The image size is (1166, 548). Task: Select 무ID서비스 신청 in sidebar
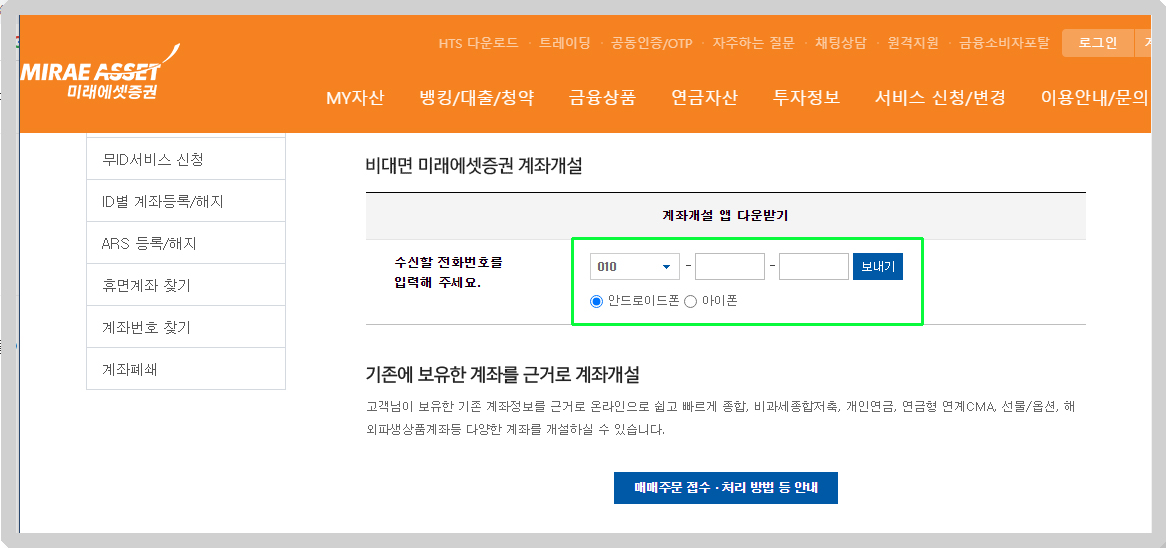tap(186, 158)
